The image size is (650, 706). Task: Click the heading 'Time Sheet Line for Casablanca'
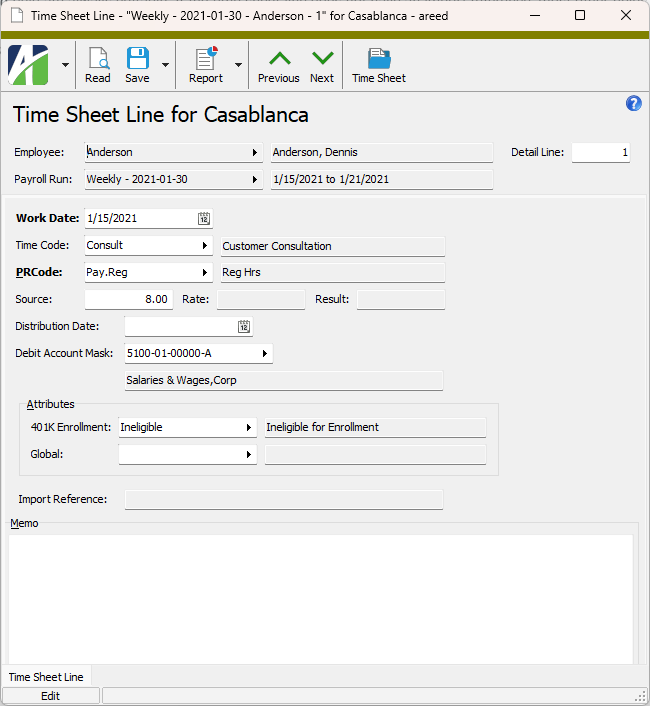(x=161, y=115)
